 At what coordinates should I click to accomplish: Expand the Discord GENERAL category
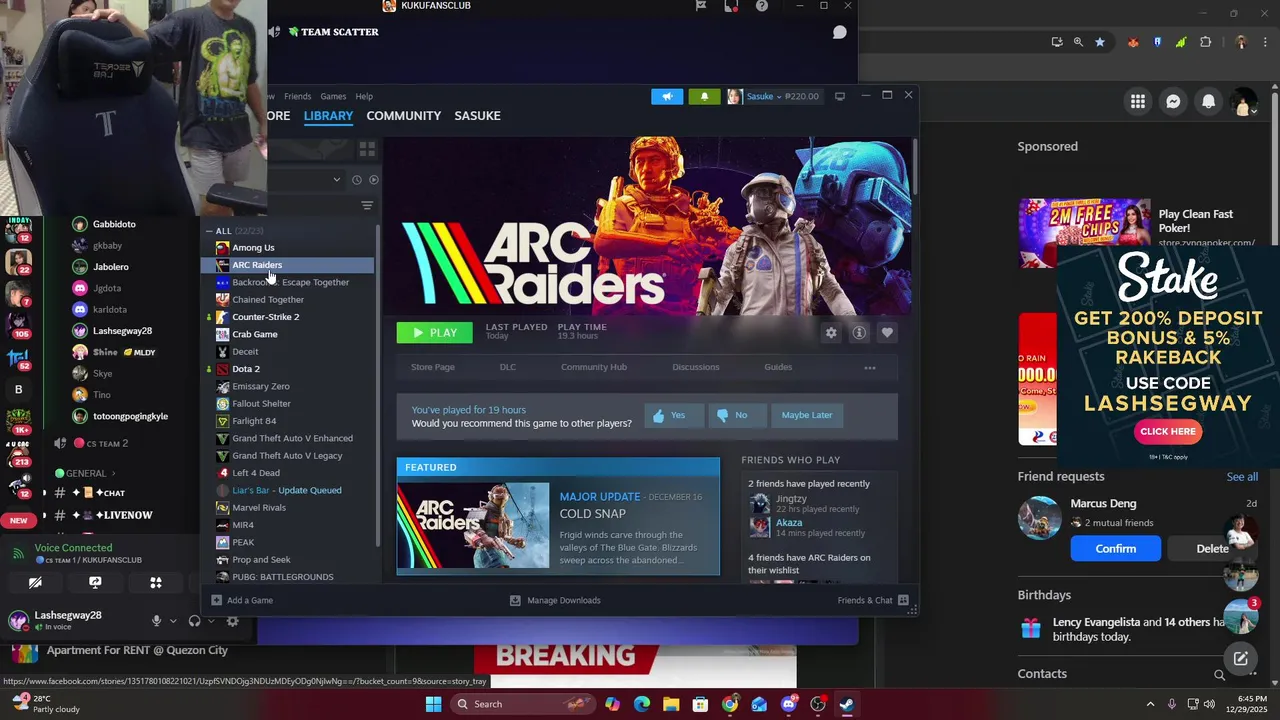tap(86, 473)
